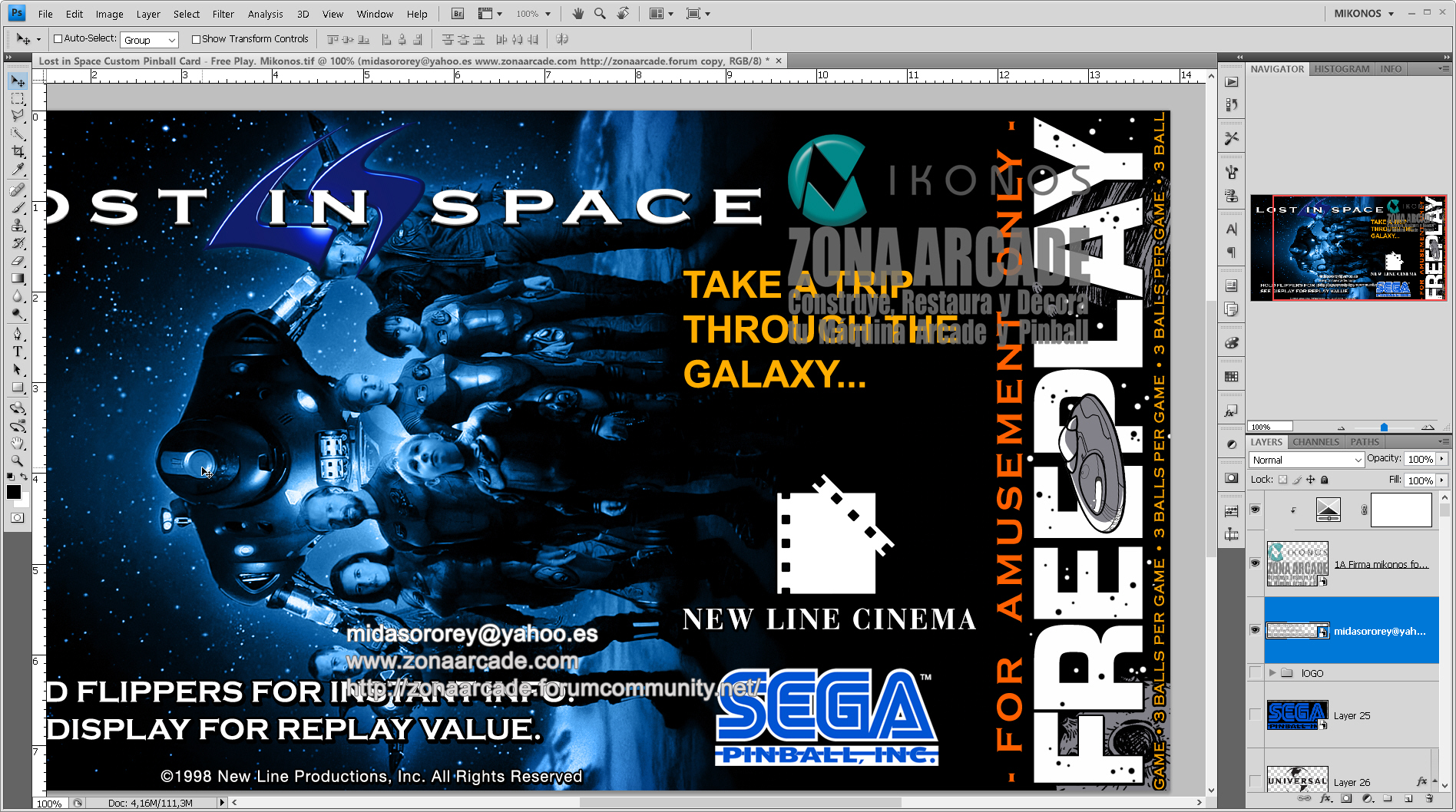The image size is (1456, 812).
Task: Open the Layers panel options menu
Action: click(x=1443, y=442)
